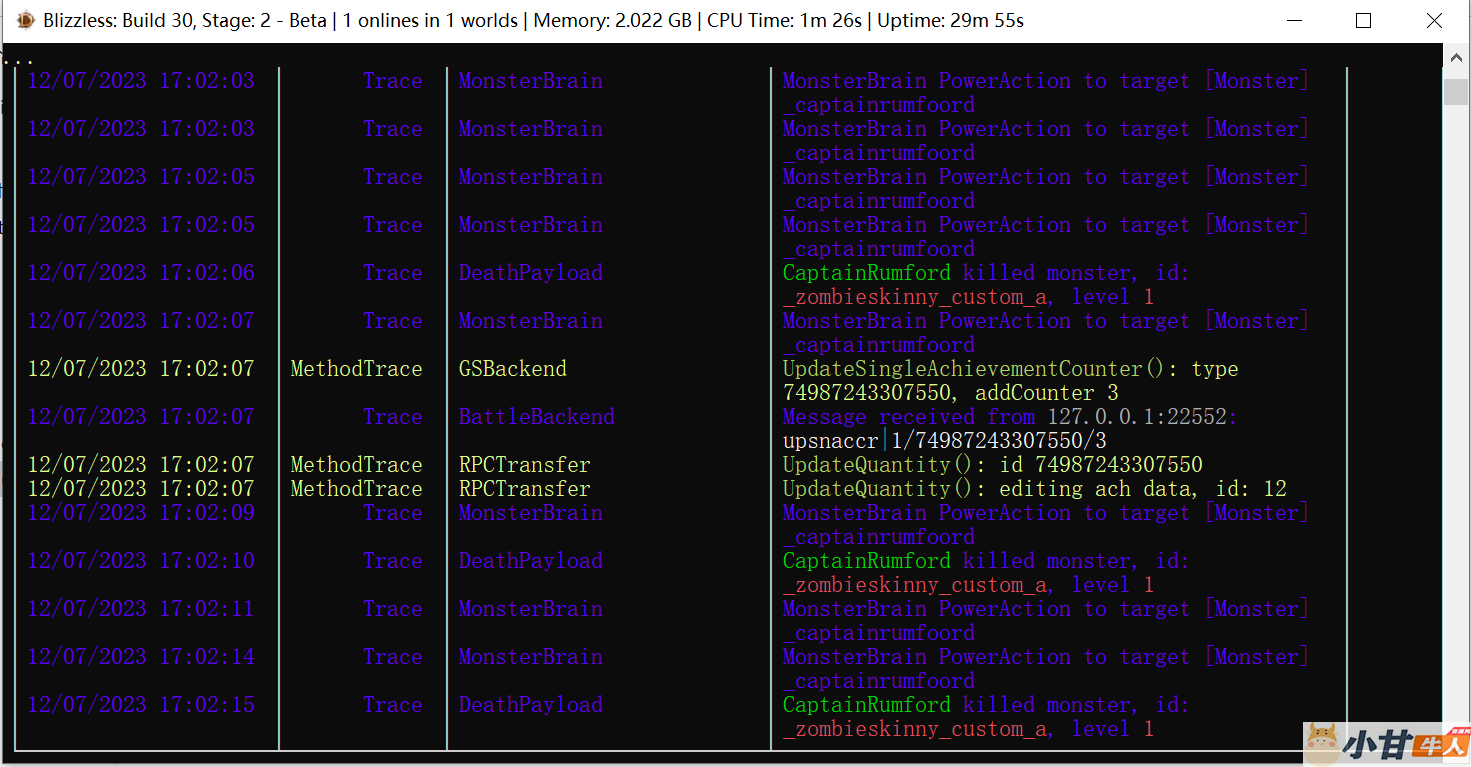Click 'UpdateQuantity(): editing ach data, id: 12'
The image size is (1471, 767).
point(1034,488)
